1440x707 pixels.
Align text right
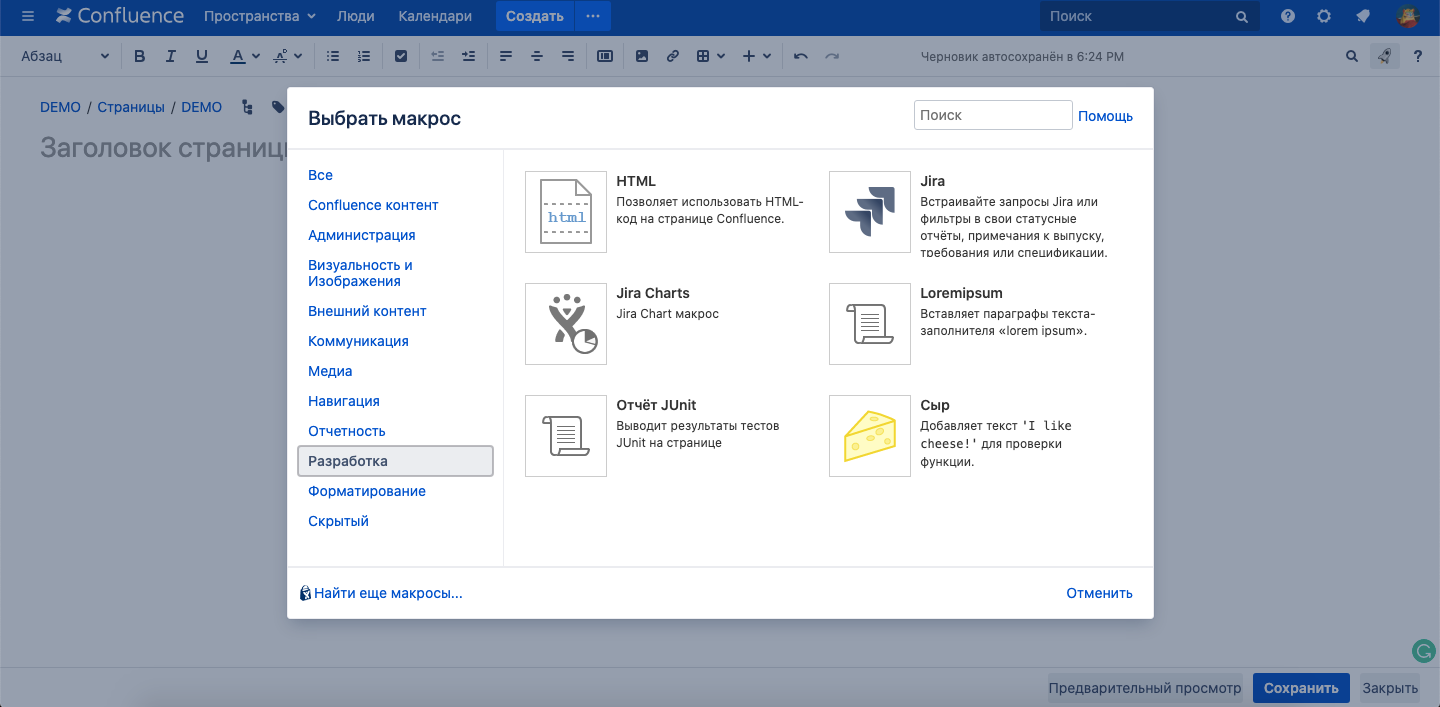click(568, 57)
